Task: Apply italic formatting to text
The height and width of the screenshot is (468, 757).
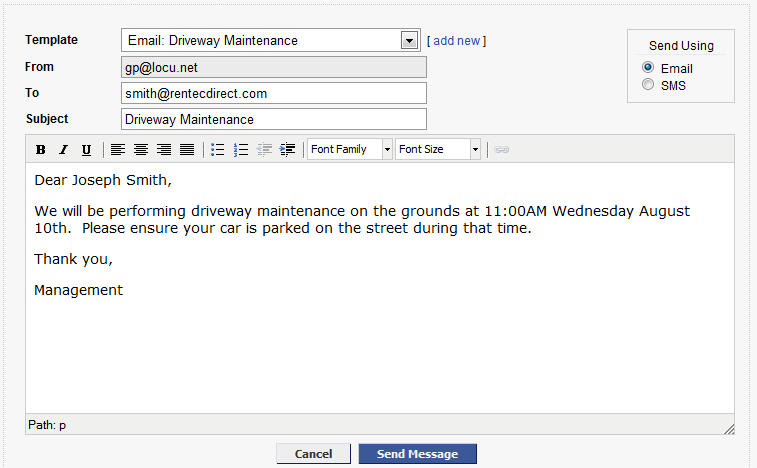Action: coord(63,150)
